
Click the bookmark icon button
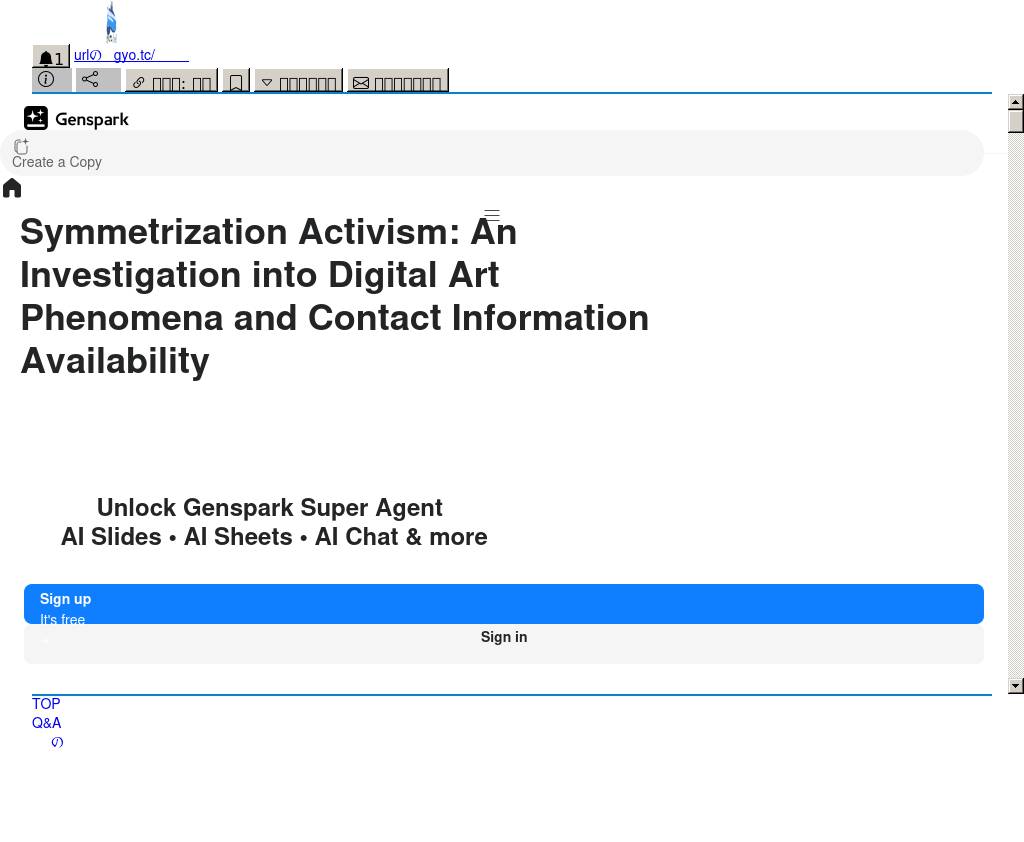pos(236,83)
